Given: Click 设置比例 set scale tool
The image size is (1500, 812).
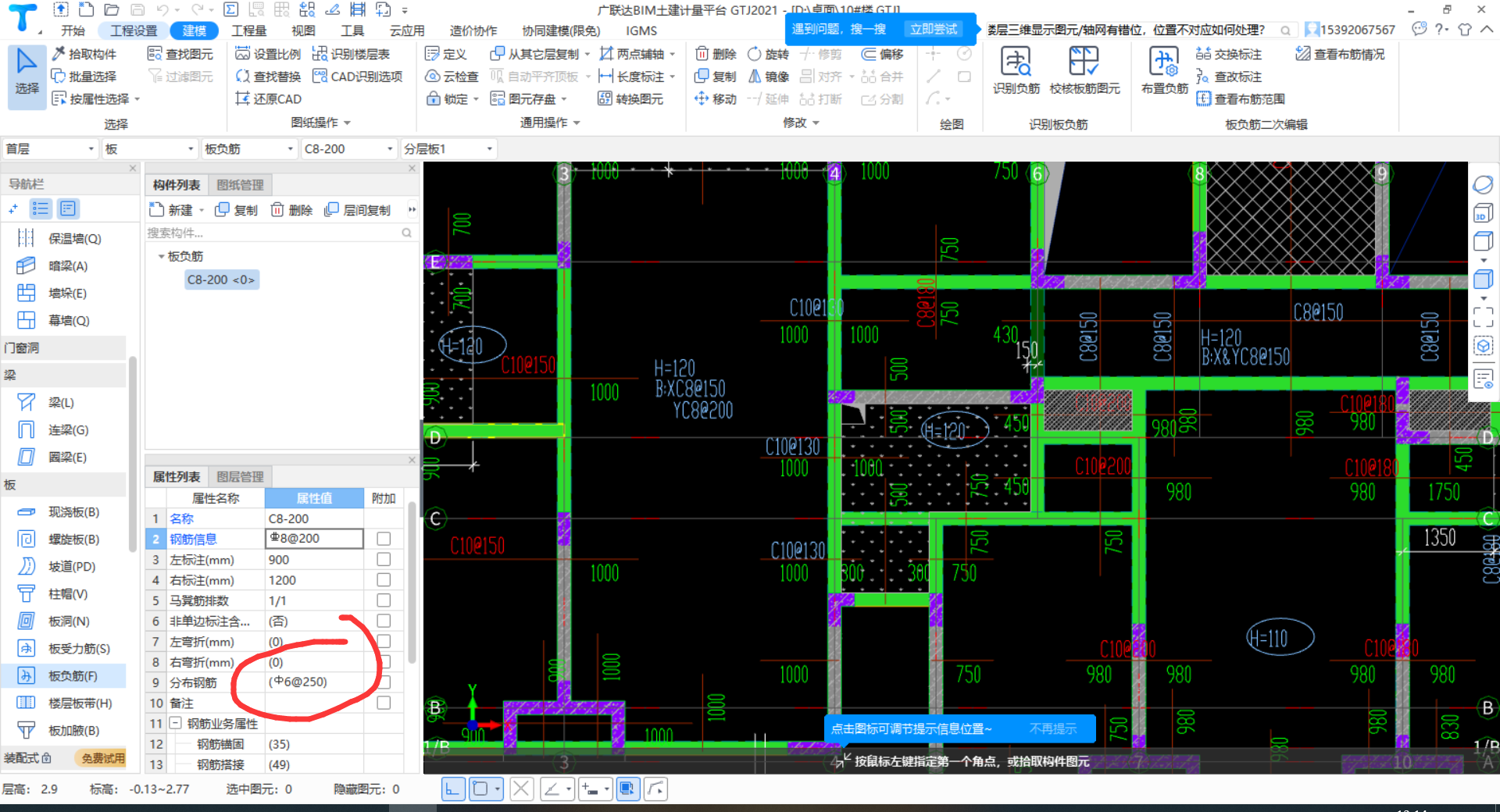Looking at the screenshot, I should pyautogui.click(x=268, y=54).
